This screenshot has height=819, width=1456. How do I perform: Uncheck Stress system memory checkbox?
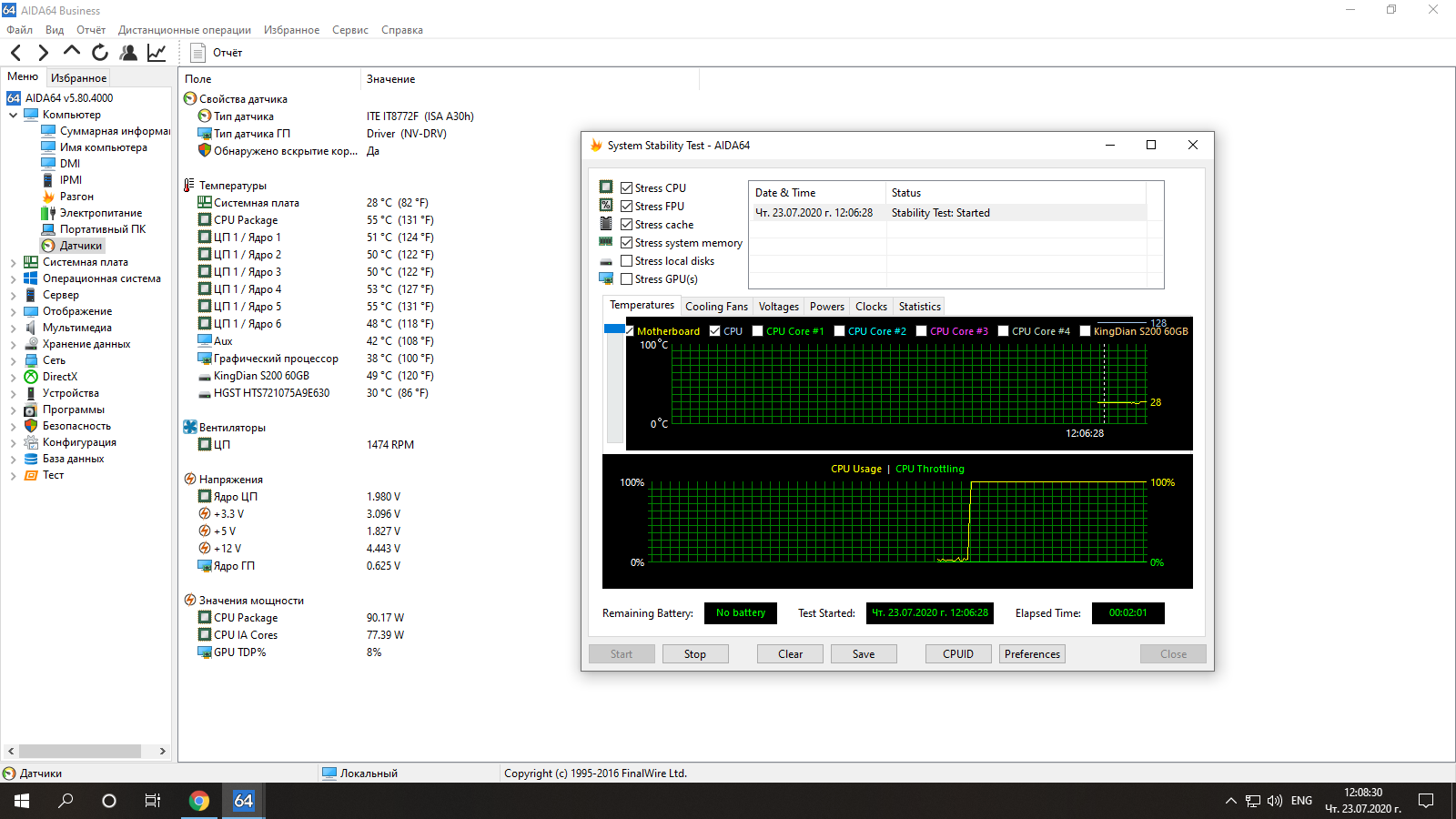tap(627, 243)
